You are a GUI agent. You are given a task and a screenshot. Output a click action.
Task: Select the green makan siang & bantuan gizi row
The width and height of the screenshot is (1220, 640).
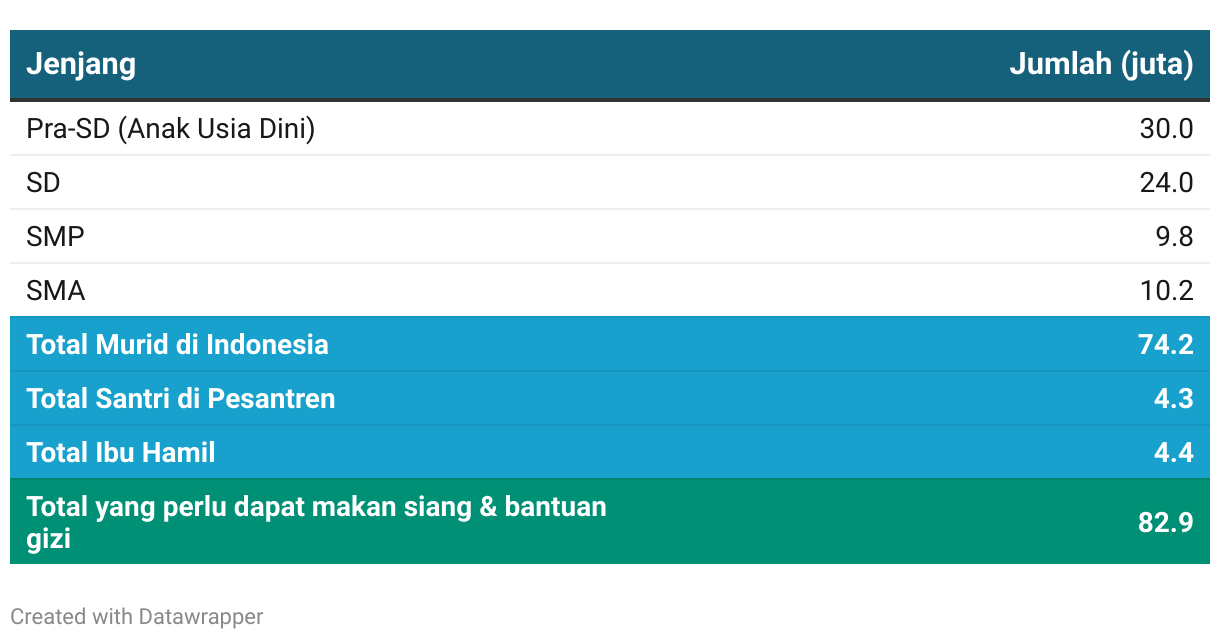[x=610, y=522]
